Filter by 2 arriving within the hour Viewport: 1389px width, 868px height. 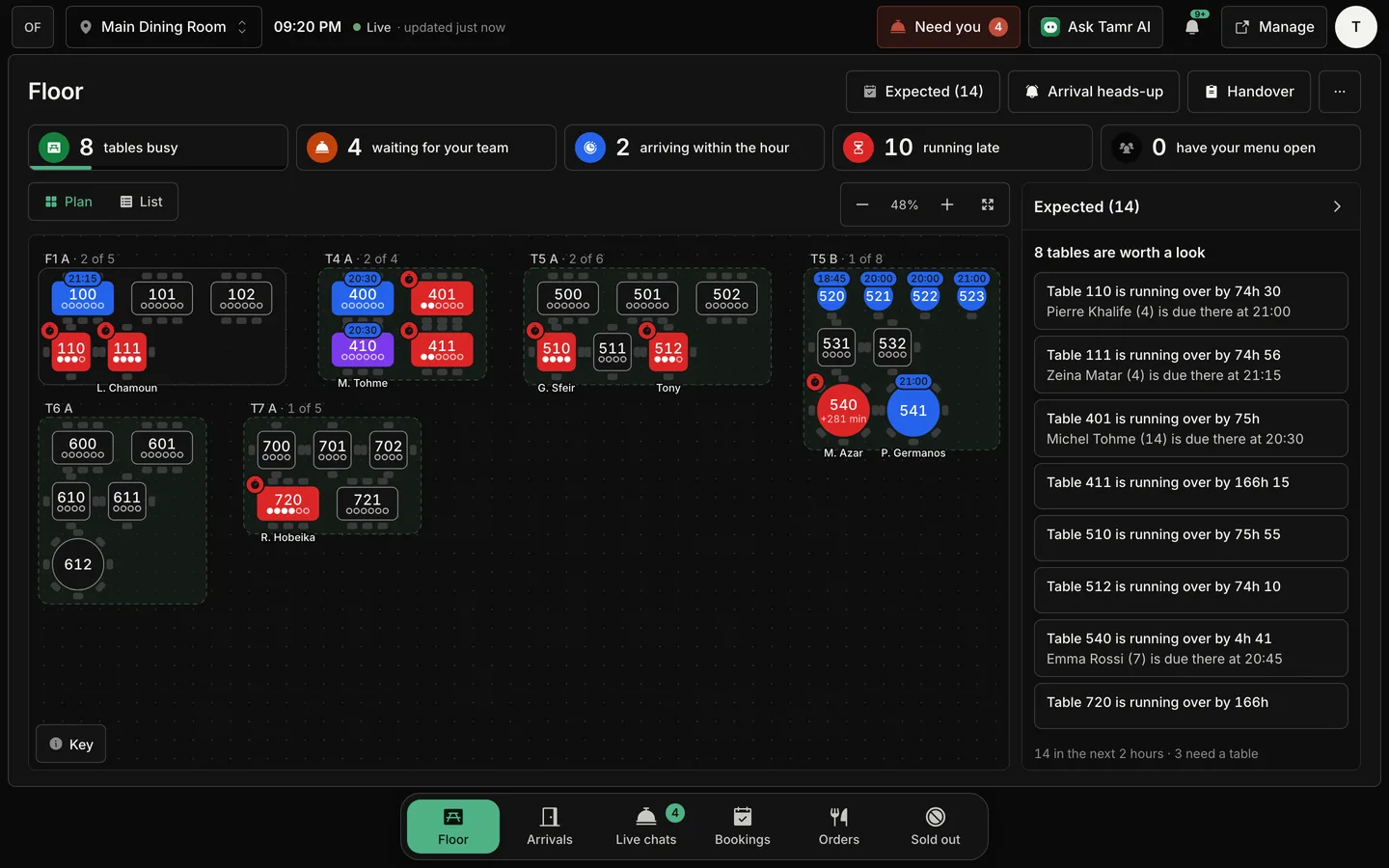pyautogui.click(x=694, y=148)
